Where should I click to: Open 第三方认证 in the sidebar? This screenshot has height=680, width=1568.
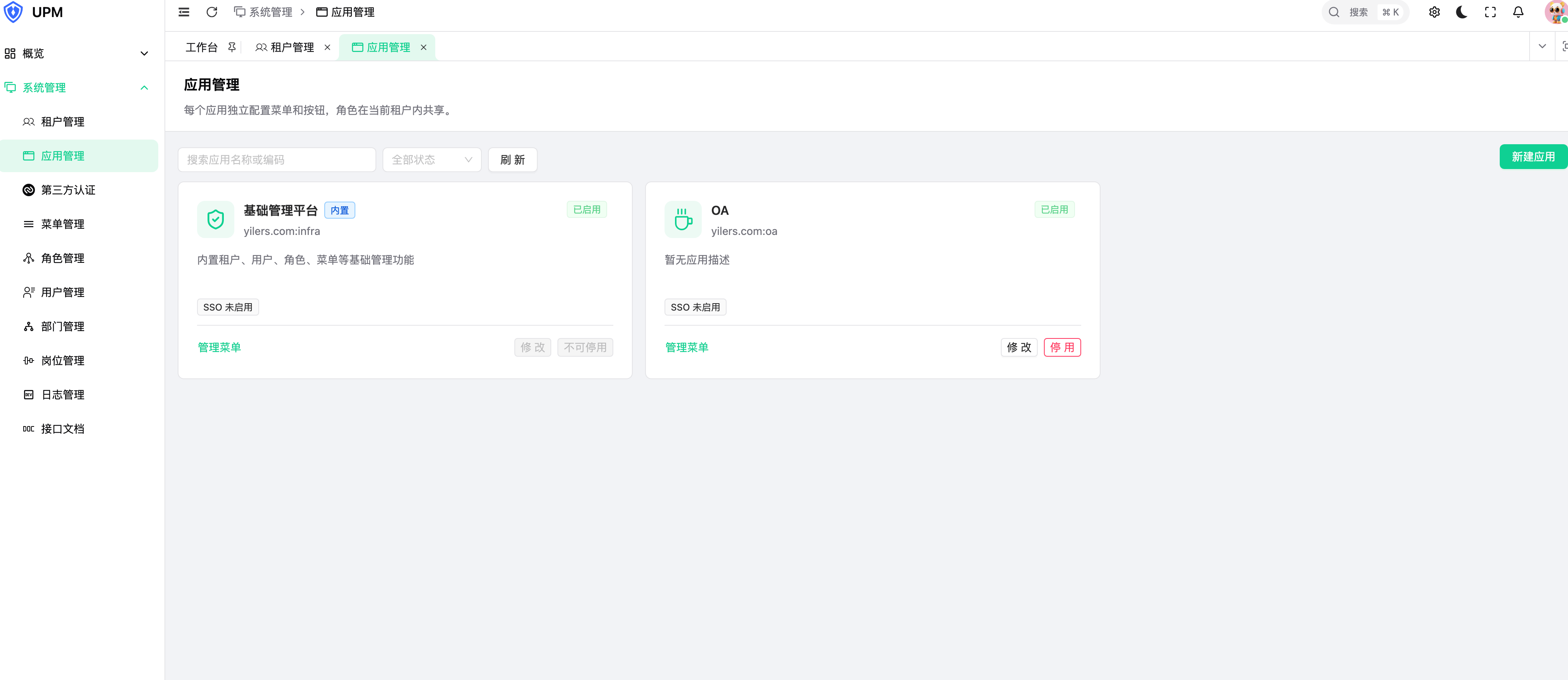[79, 190]
